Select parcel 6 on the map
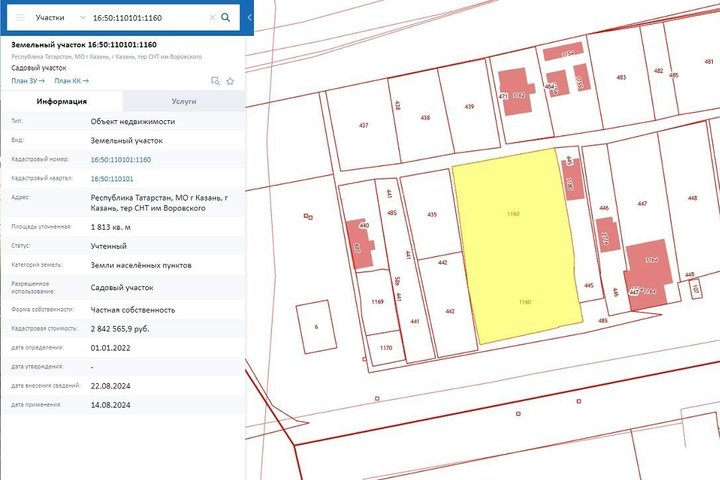This screenshot has width=720, height=480. pos(316,325)
